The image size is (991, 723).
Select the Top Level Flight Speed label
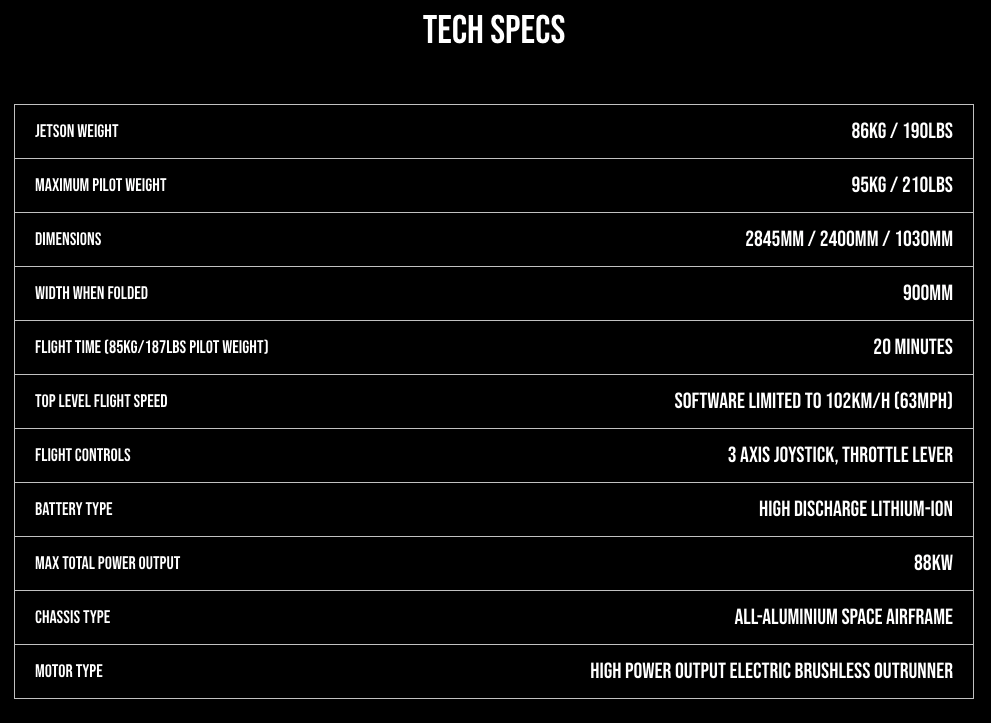tap(101, 401)
